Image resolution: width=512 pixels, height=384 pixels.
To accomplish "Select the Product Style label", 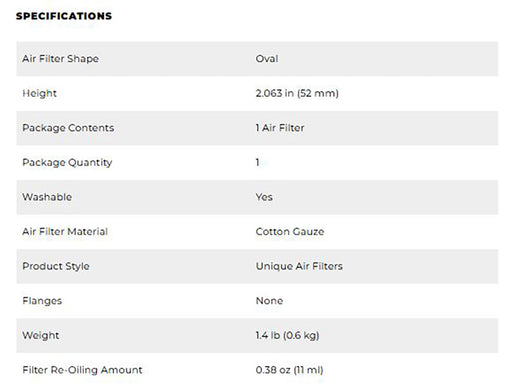I will (x=56, y=266).
